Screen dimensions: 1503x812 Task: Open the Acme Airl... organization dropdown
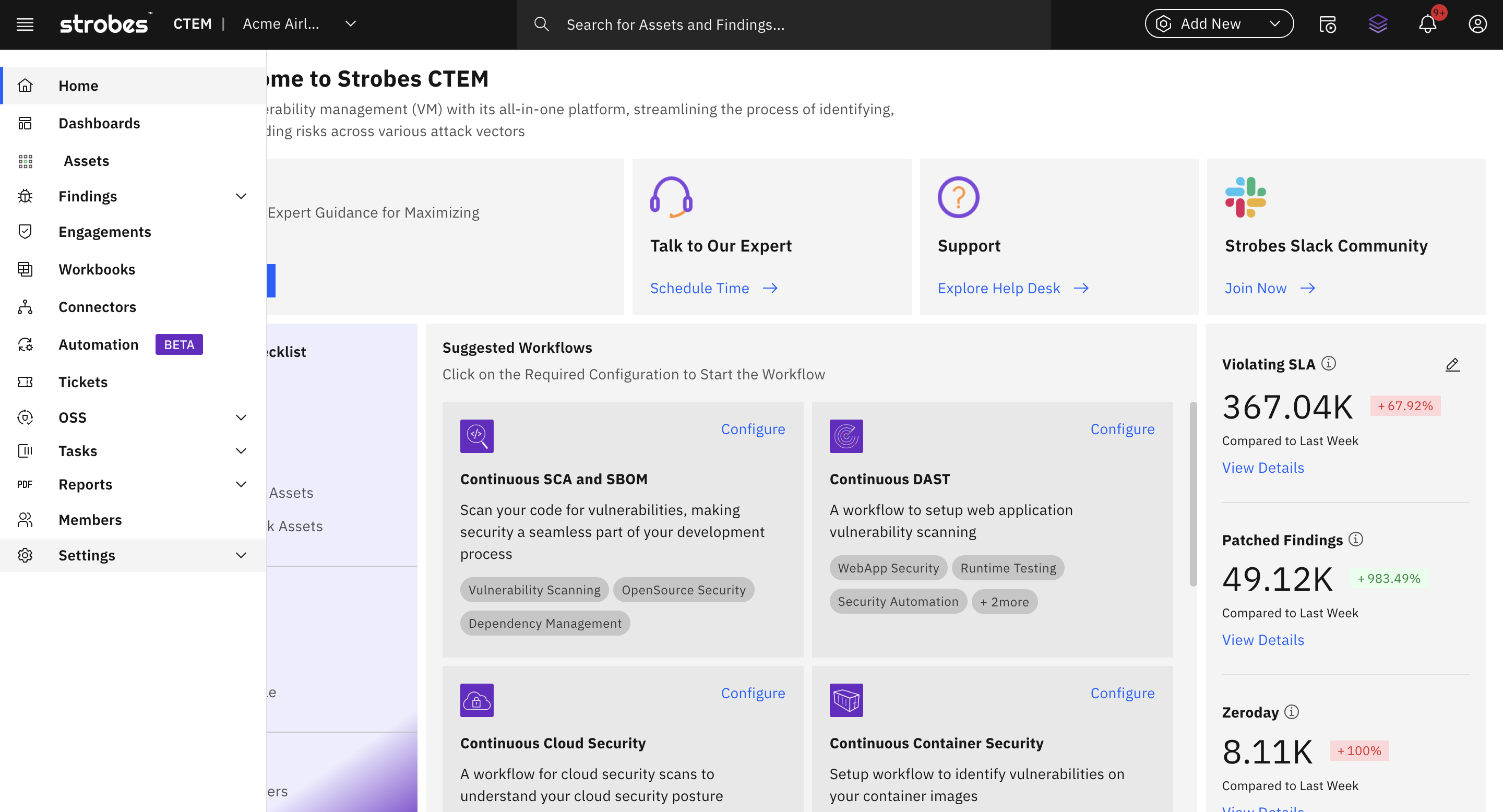point(299,24)
